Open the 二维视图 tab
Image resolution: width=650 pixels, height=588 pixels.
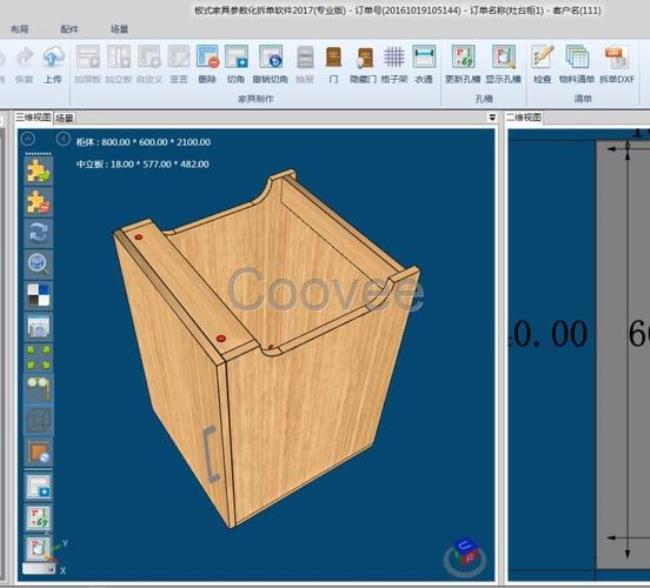[x=524, y=117]
